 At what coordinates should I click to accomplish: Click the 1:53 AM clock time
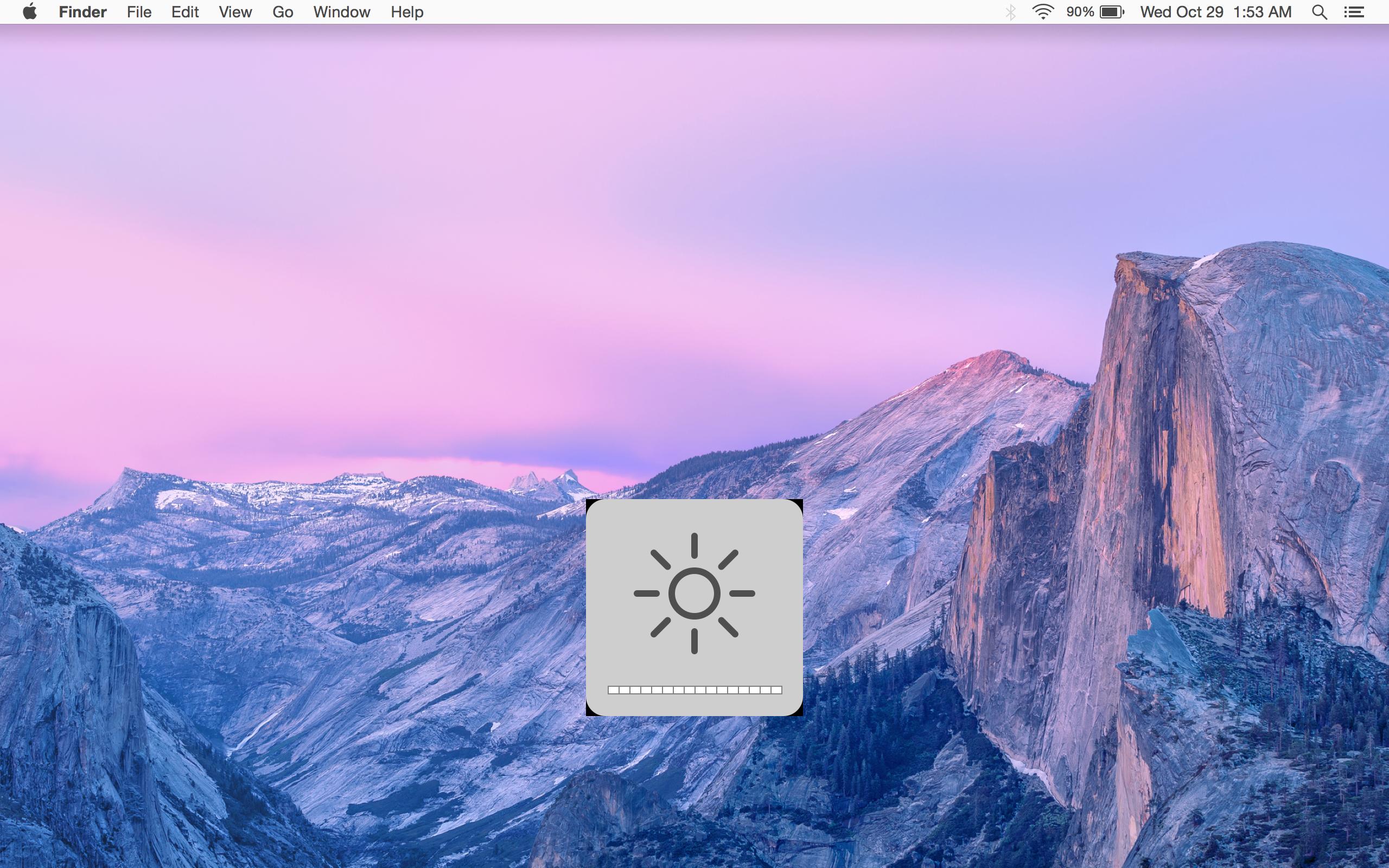click(x=1262, y=12)
